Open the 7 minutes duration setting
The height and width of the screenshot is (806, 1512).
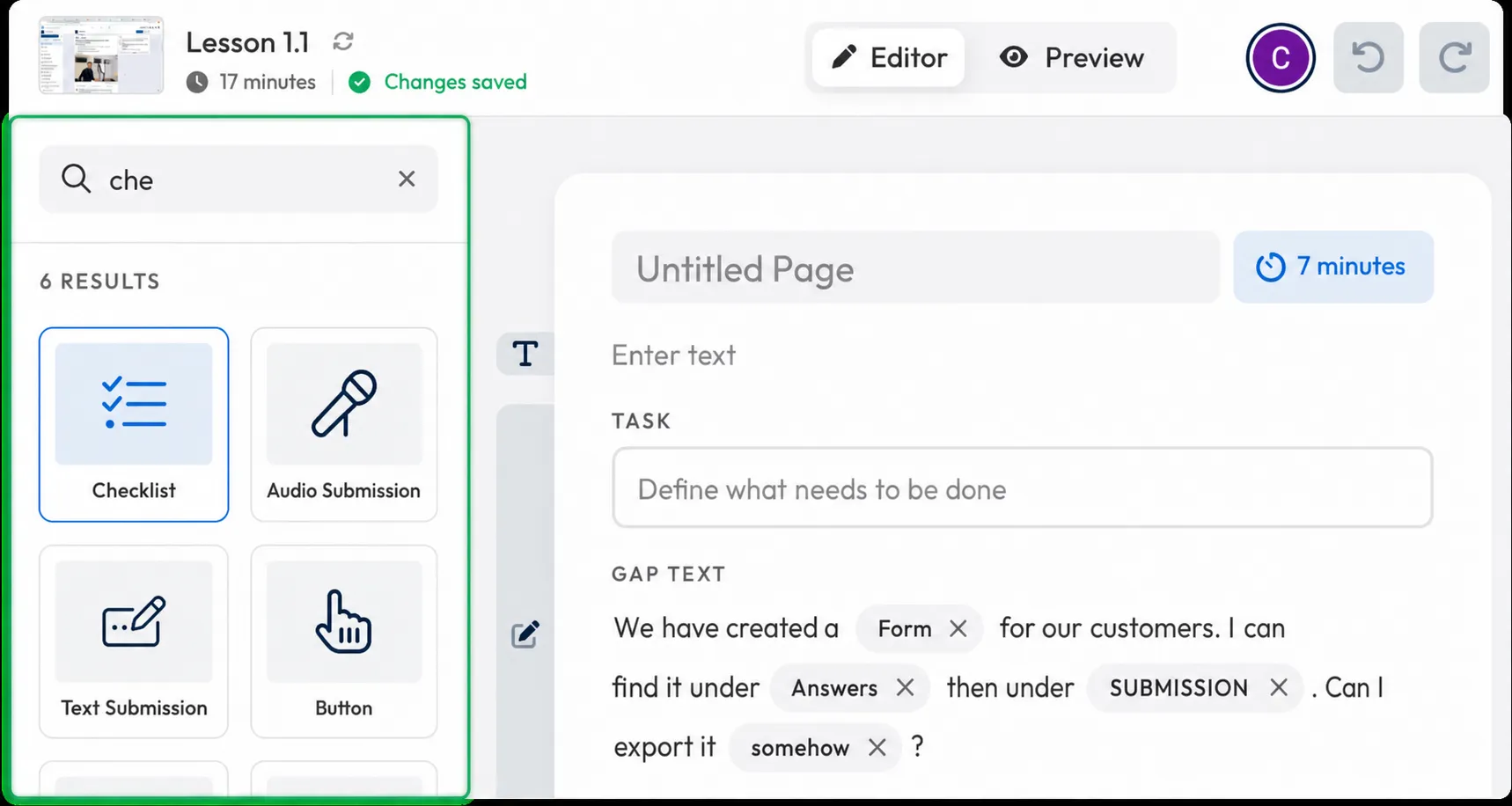1333,267
